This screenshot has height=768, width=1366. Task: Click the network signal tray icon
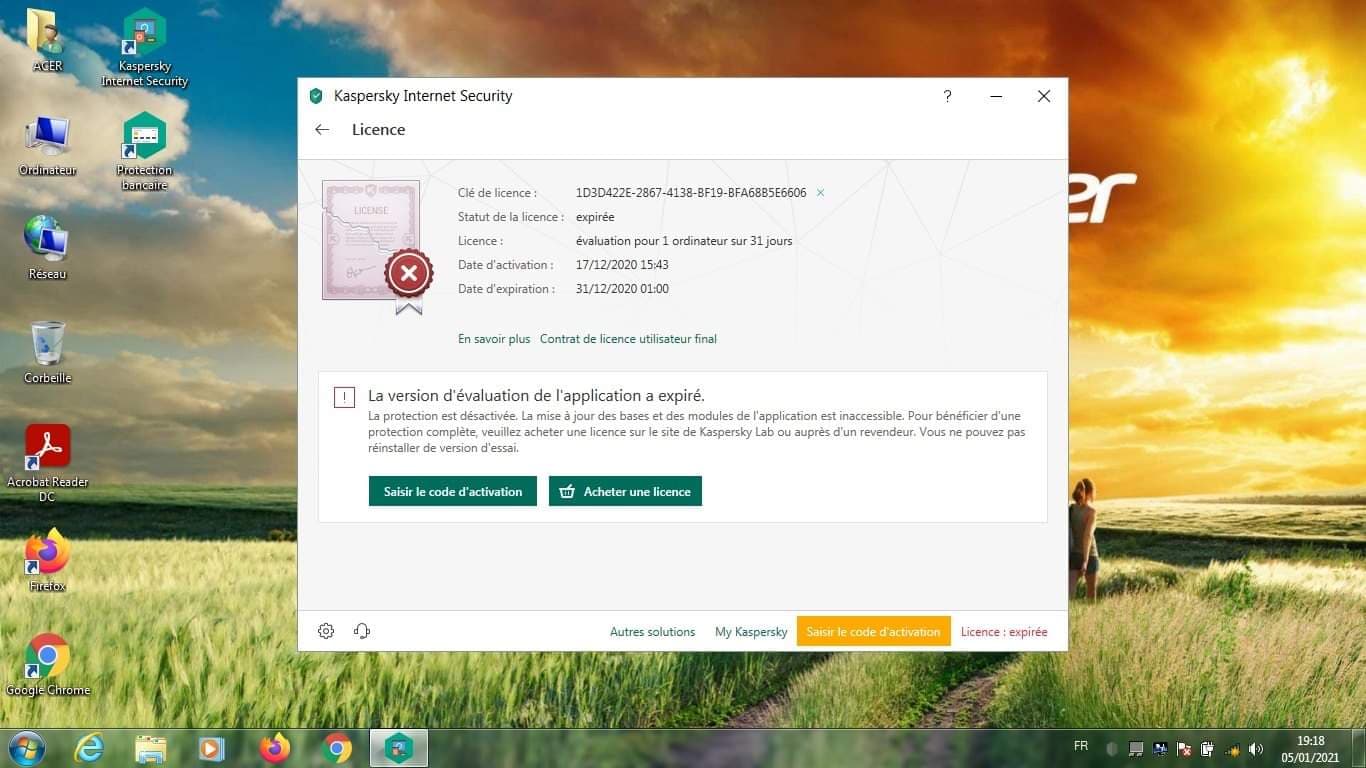pyautogui.click(x=1233, y=749)
